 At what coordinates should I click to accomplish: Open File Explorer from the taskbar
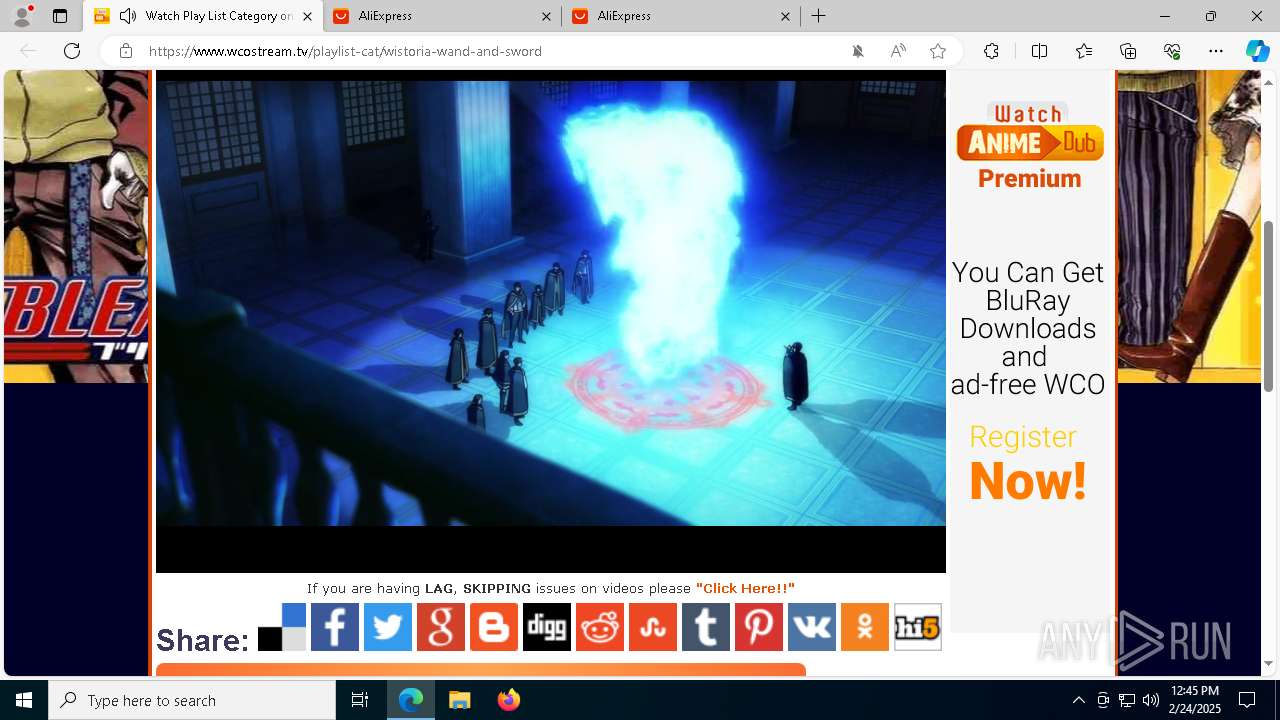pos(459,700)
